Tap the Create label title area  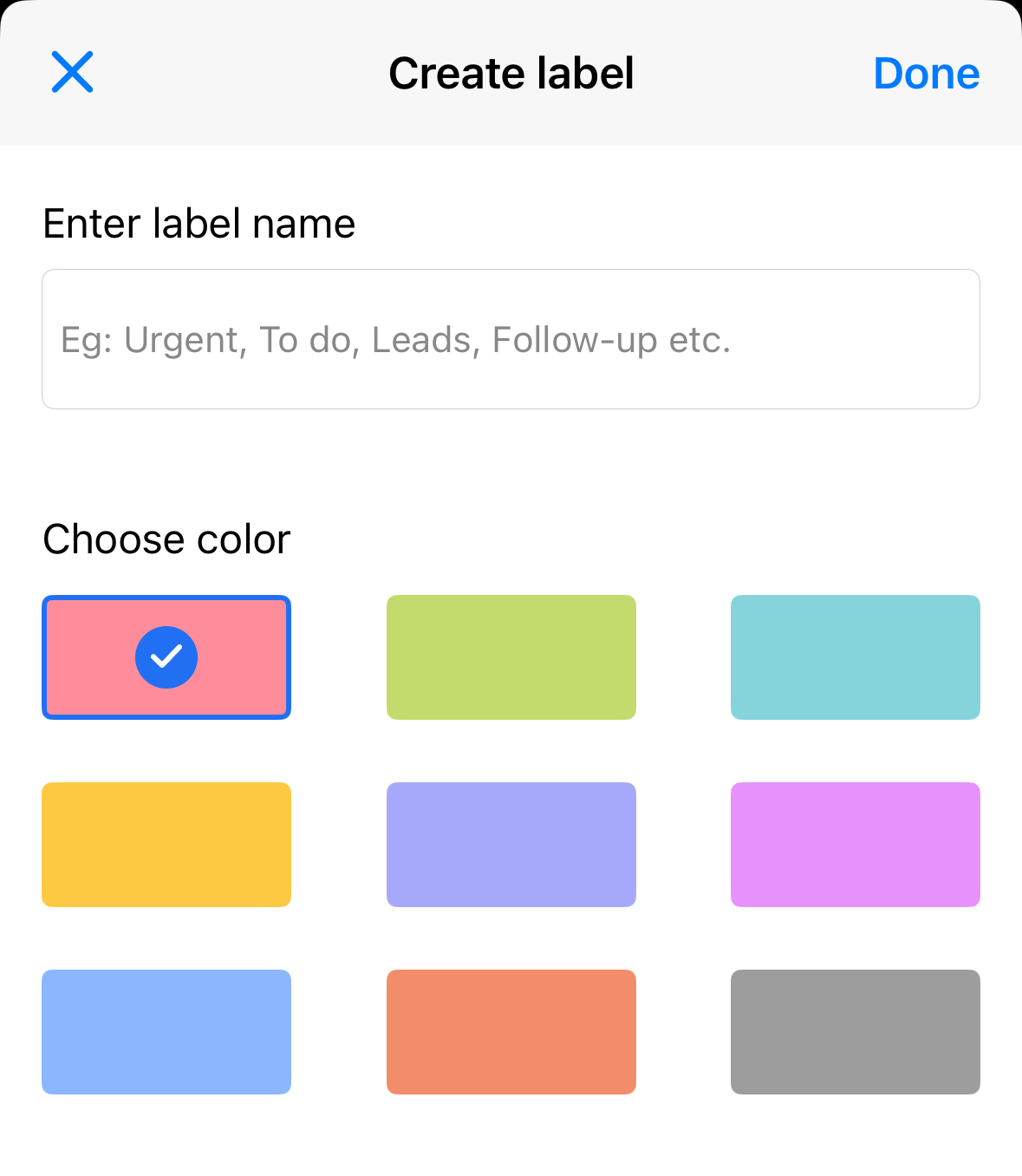click(x=511, y=73)
